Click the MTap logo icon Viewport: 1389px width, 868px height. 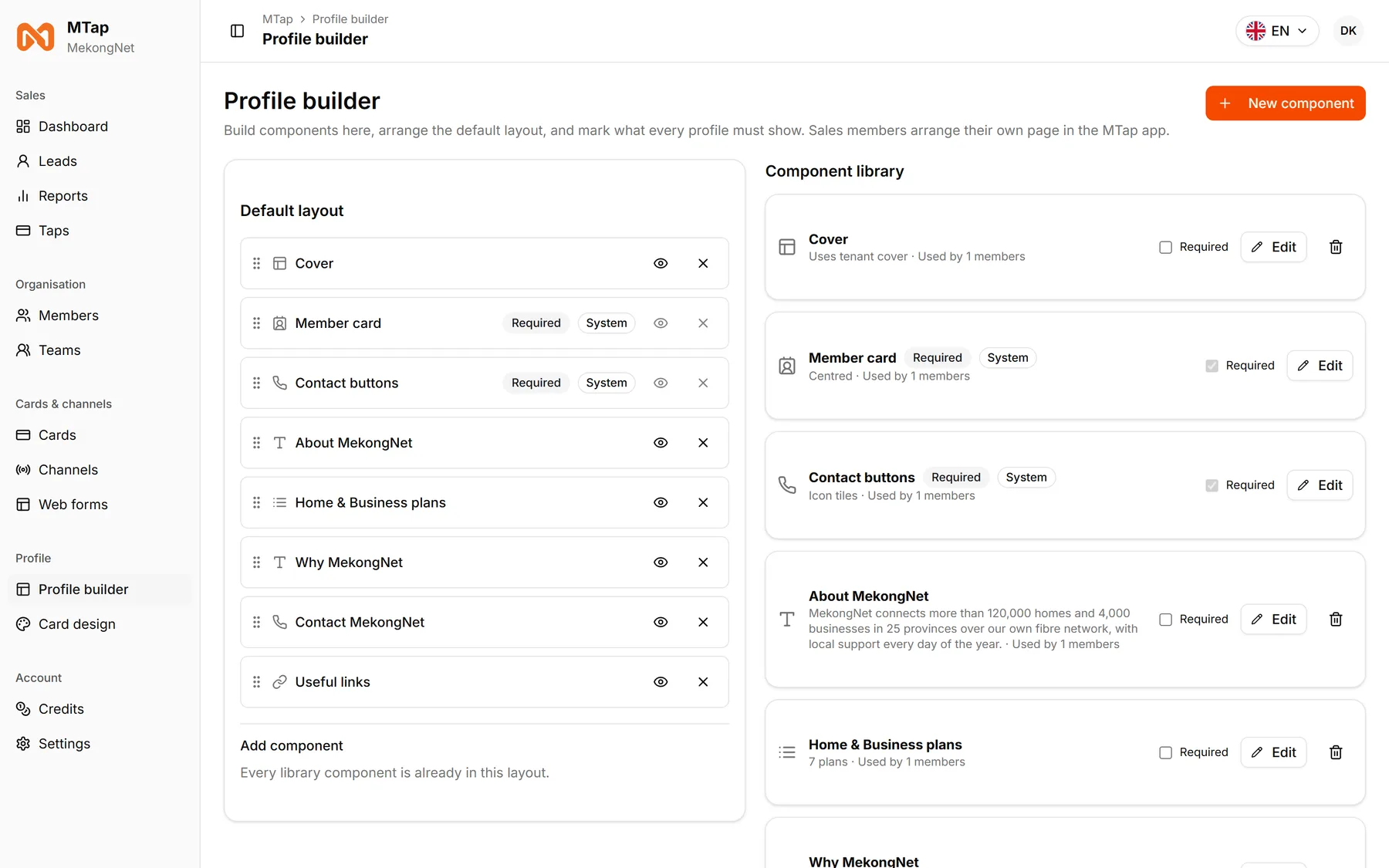35,36
